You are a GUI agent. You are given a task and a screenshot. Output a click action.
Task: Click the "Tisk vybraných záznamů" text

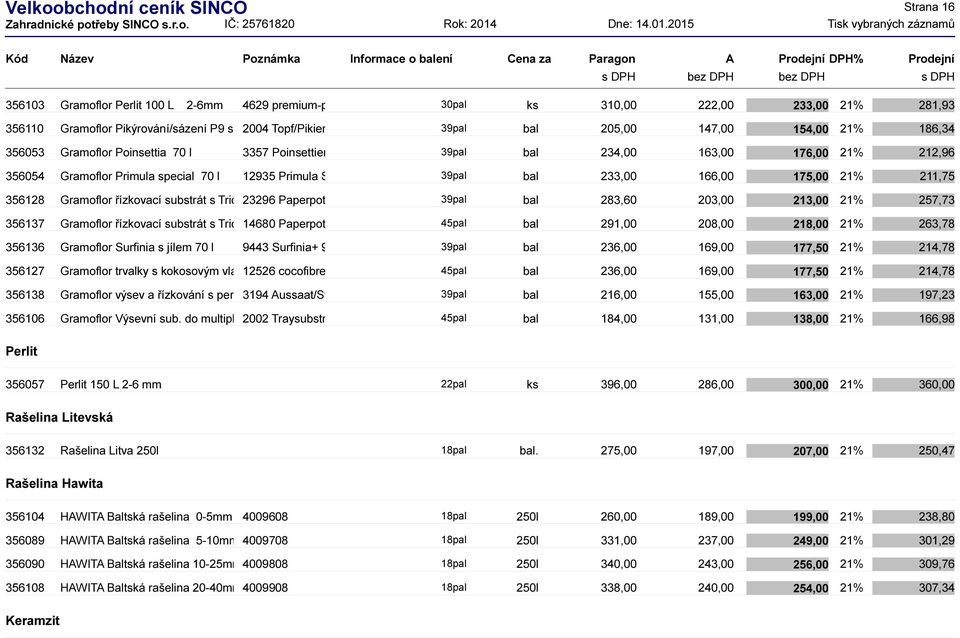coord(891,24)
